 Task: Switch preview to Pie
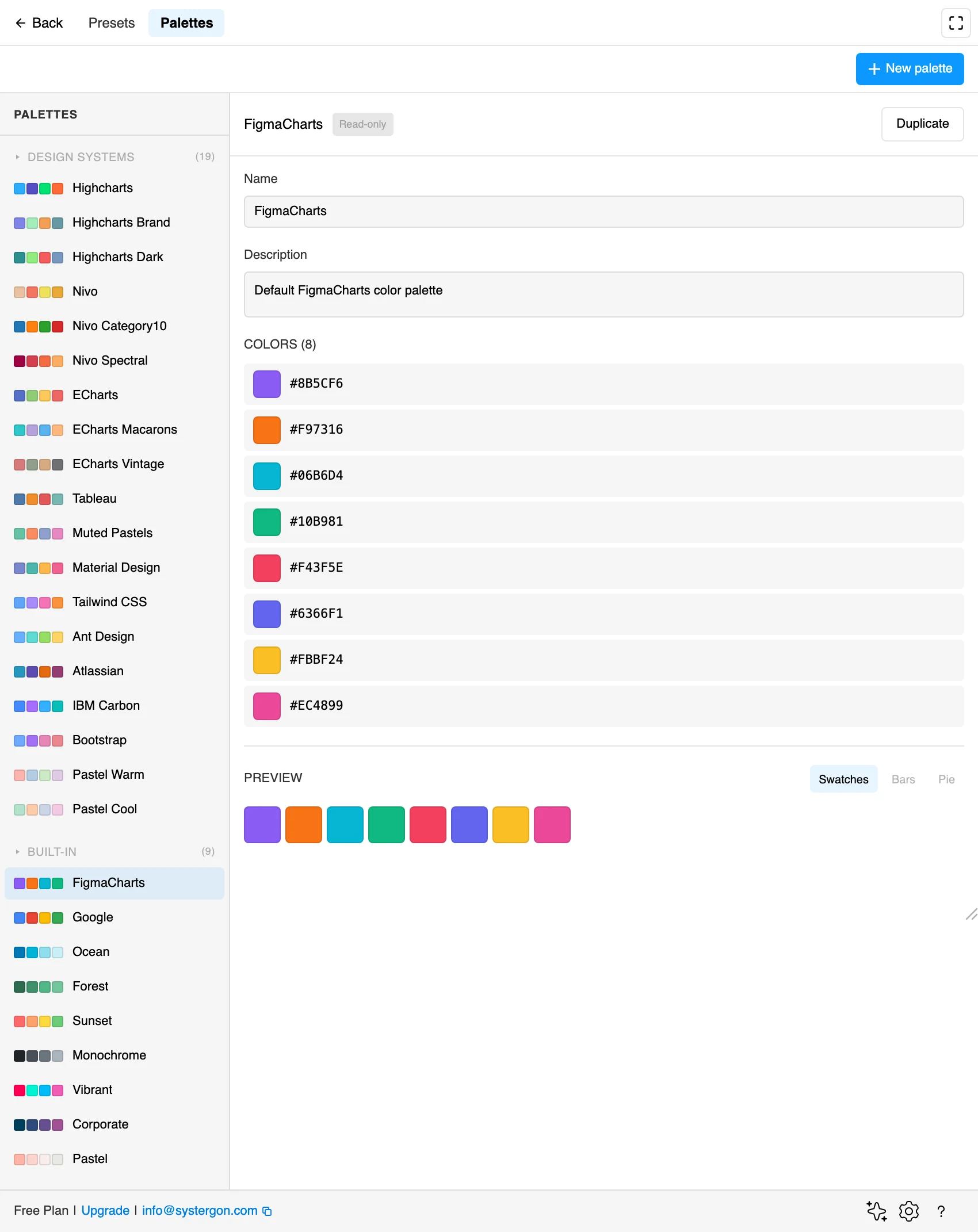(x=946, y=779)
